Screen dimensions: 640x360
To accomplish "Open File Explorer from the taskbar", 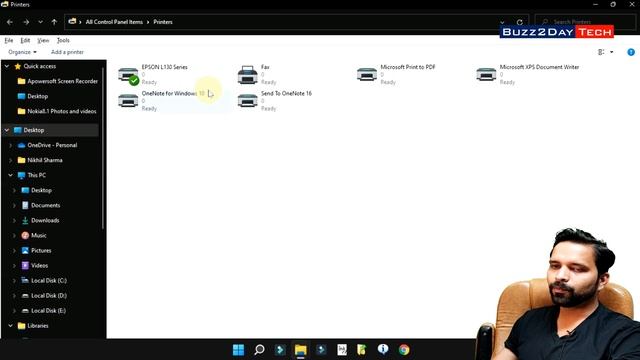I will 301,350.
